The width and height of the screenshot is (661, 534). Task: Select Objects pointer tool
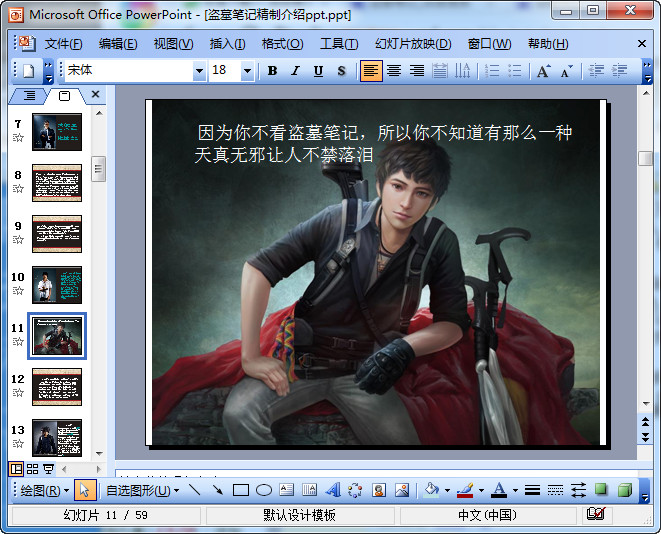click(85, 490)
